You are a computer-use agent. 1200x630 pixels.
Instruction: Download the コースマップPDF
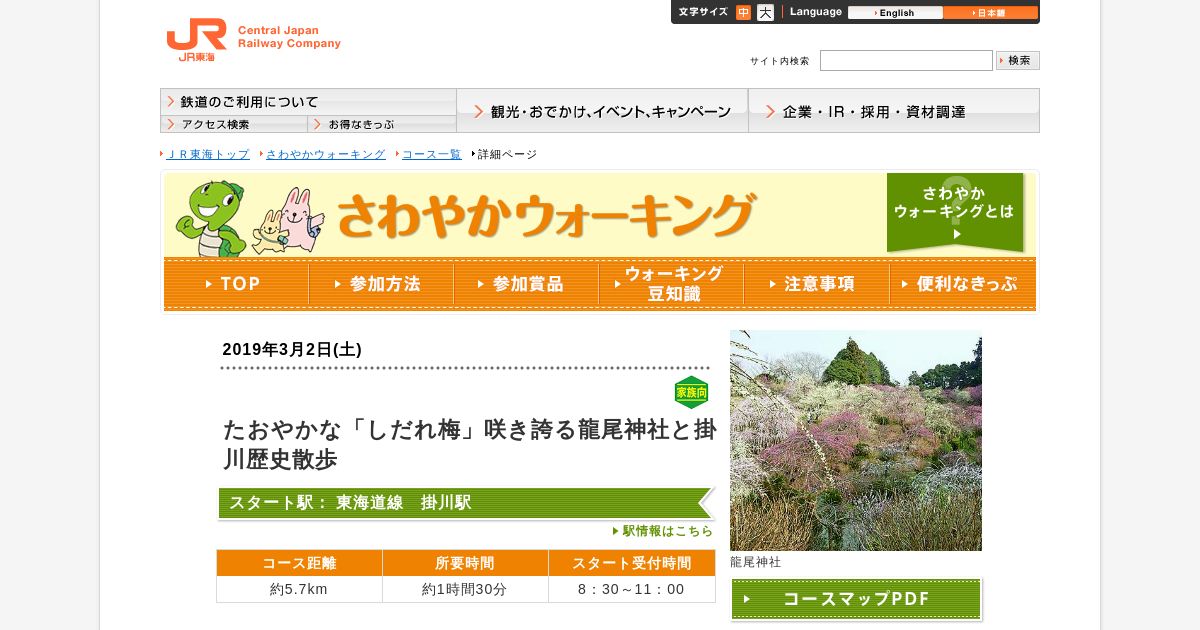(x=856, y=599)
